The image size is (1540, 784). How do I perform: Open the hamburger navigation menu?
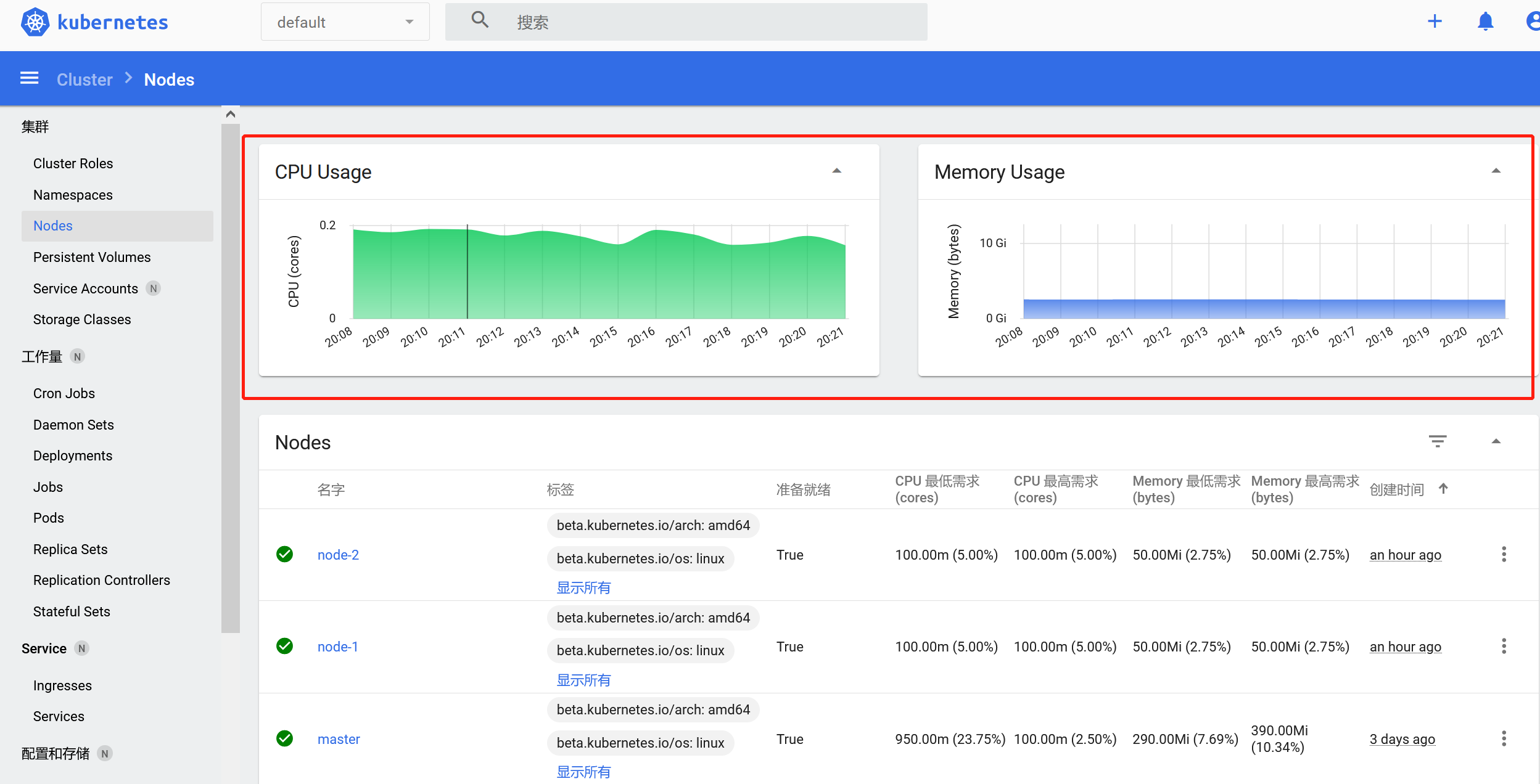(x=30, y=78)
